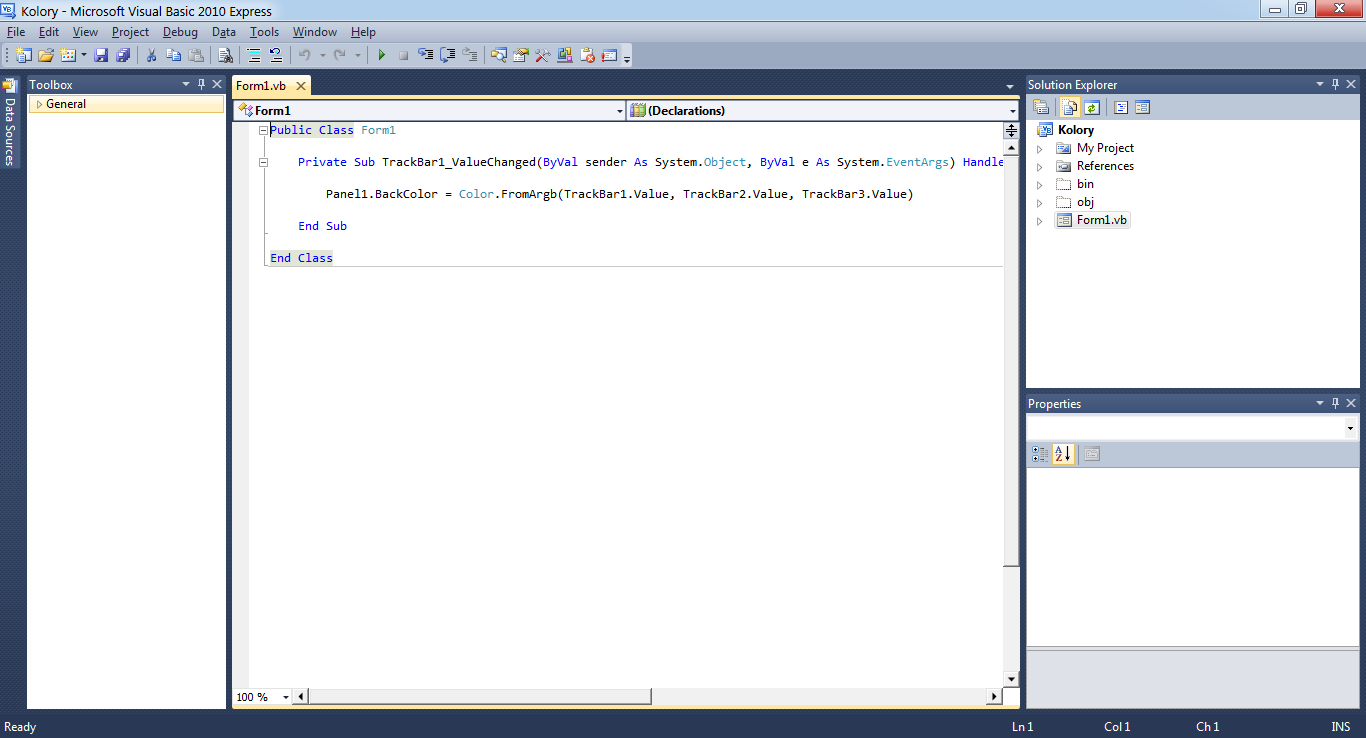Viewport: 1366px width, 738px height.
Task: Expand obj folder arrow
Action: [1040, 202]
